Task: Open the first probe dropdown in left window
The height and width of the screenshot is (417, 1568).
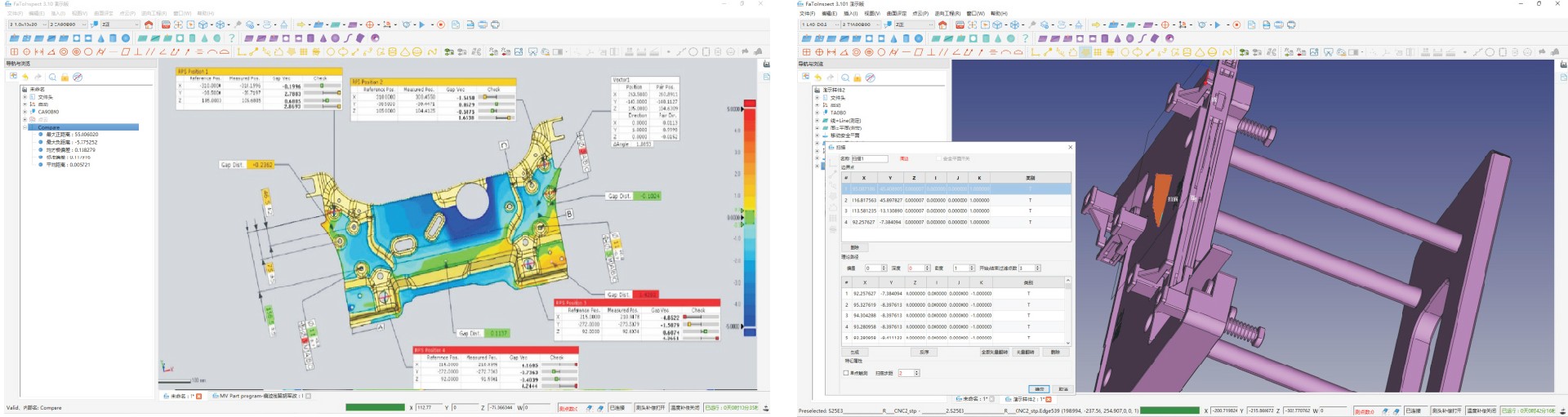Action: pos(29,24)
